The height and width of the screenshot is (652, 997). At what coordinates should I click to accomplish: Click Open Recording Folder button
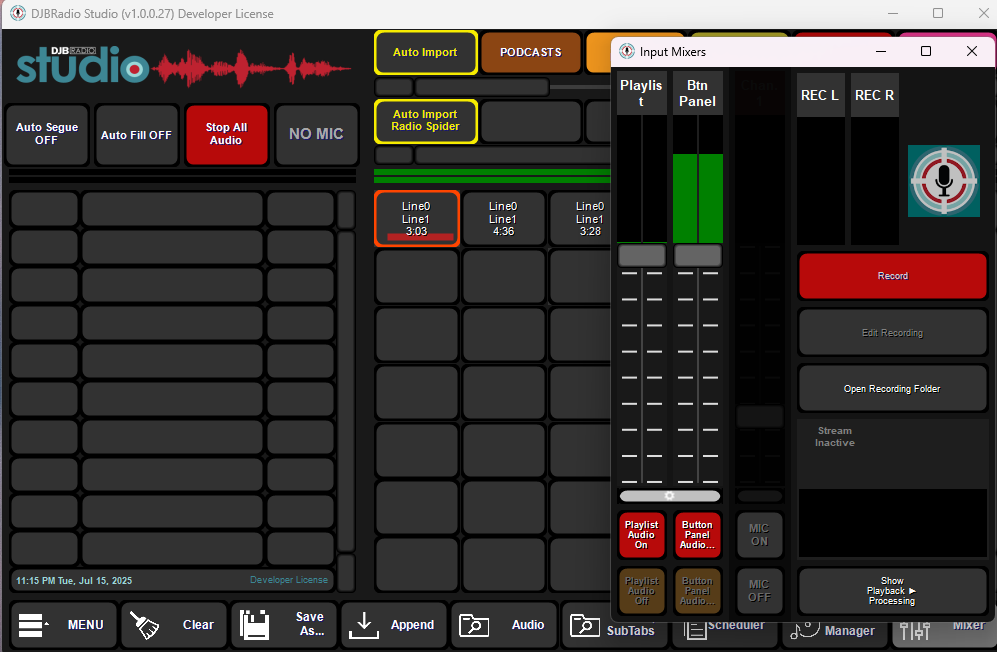click(x=893, y=389)
